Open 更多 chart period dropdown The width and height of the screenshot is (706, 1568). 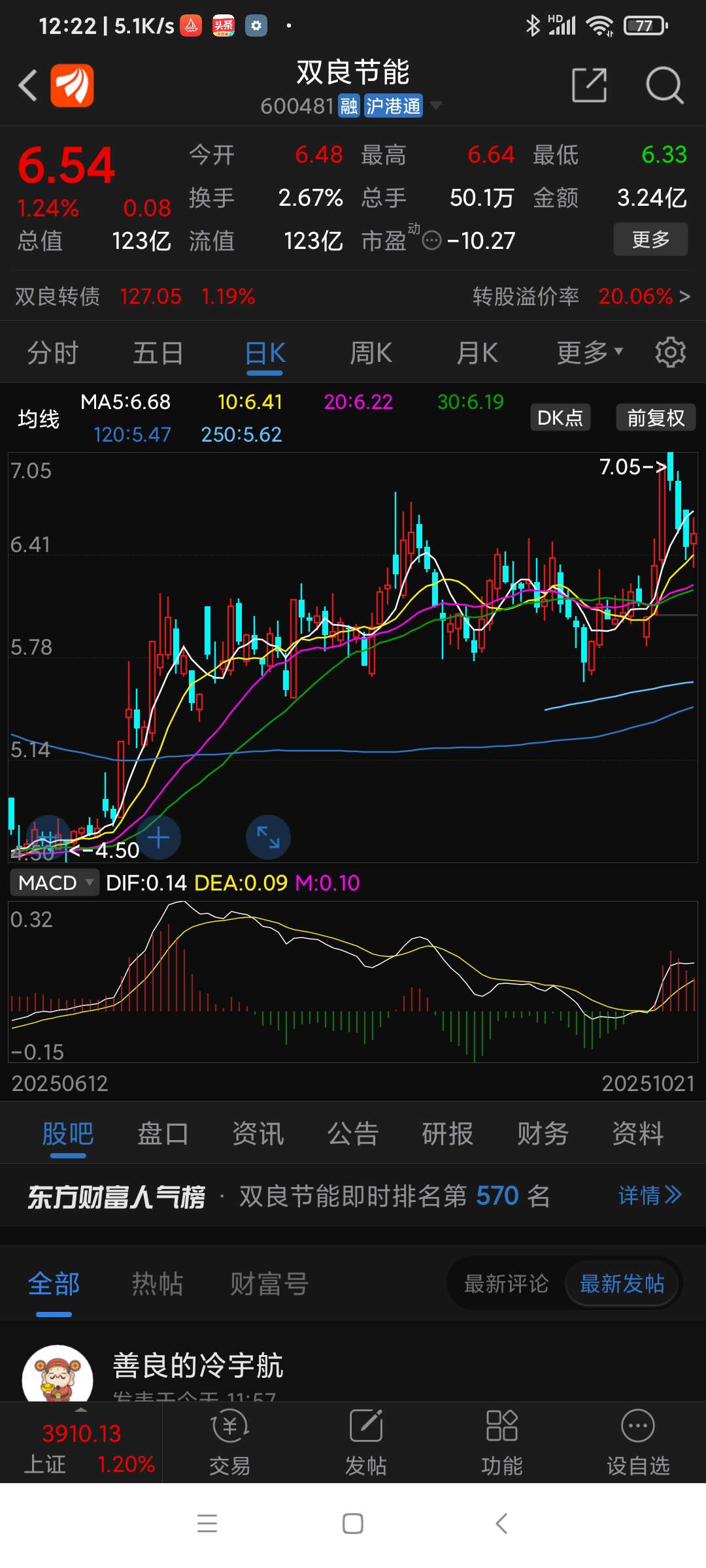click(590, 353)
